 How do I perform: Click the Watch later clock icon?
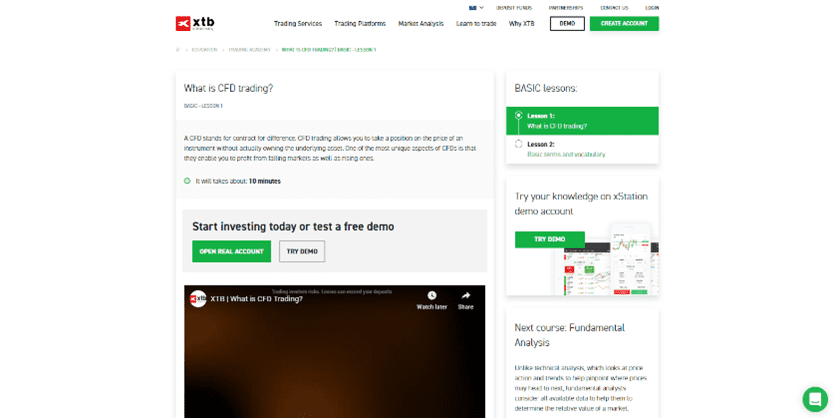431,295
